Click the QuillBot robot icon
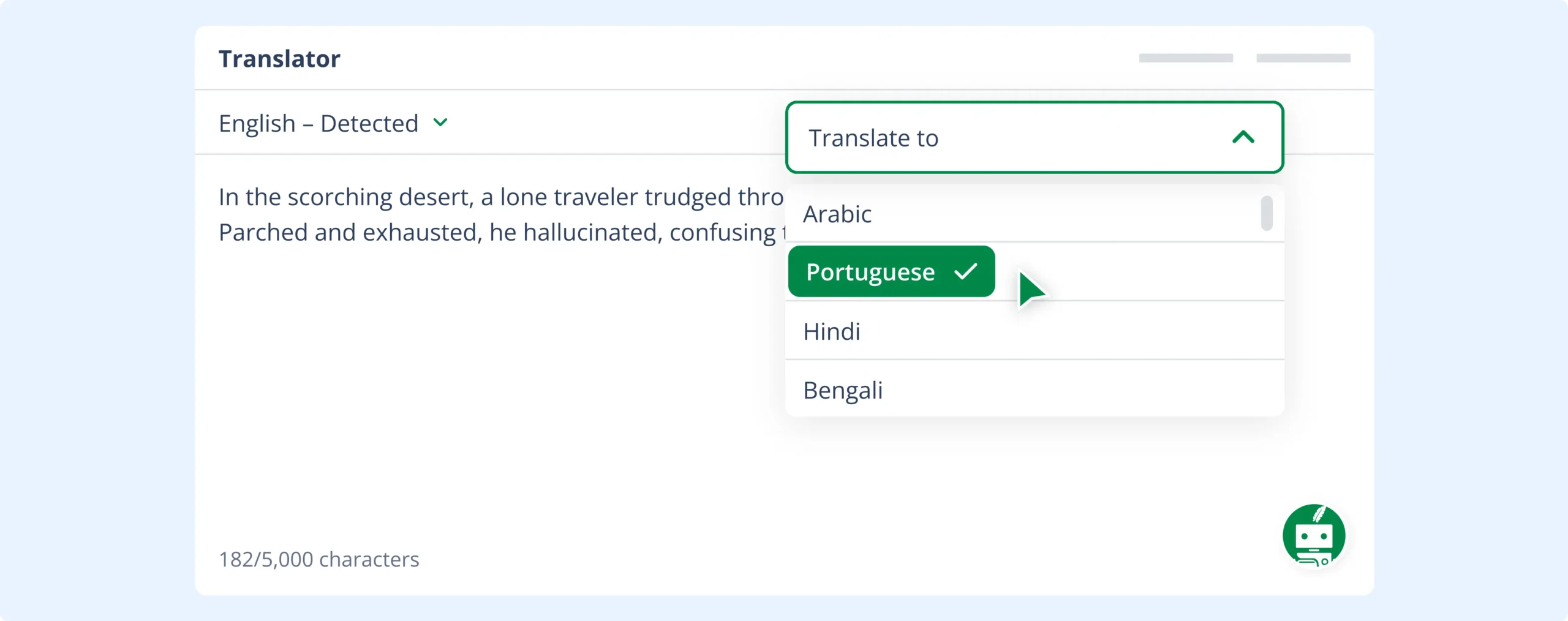 (x=1313, y=535)
